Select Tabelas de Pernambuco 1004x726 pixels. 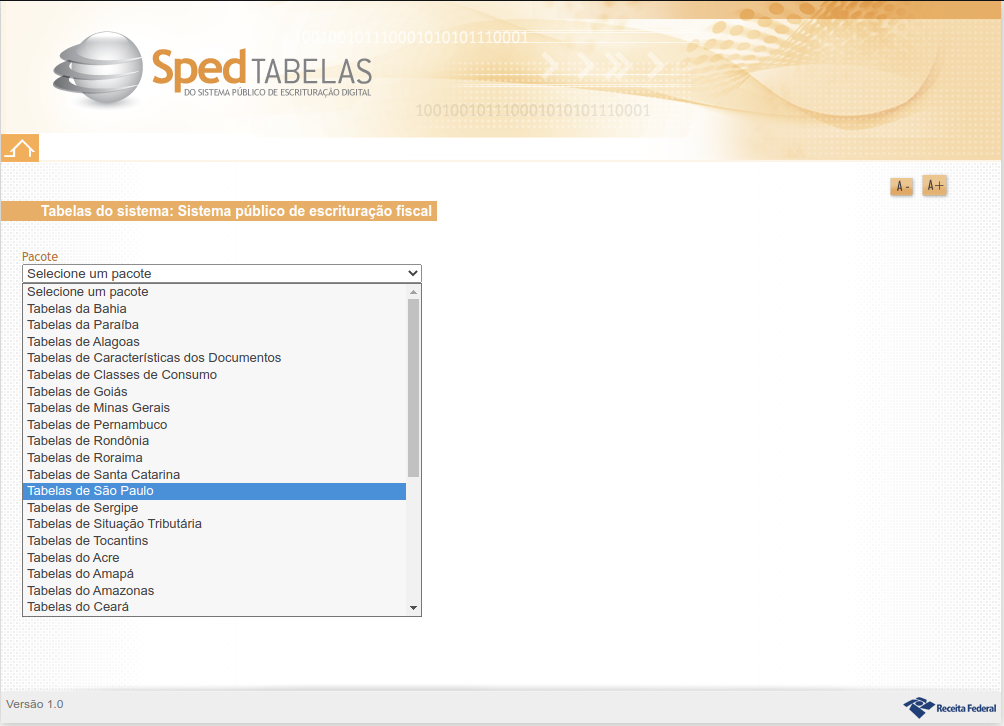215,424
